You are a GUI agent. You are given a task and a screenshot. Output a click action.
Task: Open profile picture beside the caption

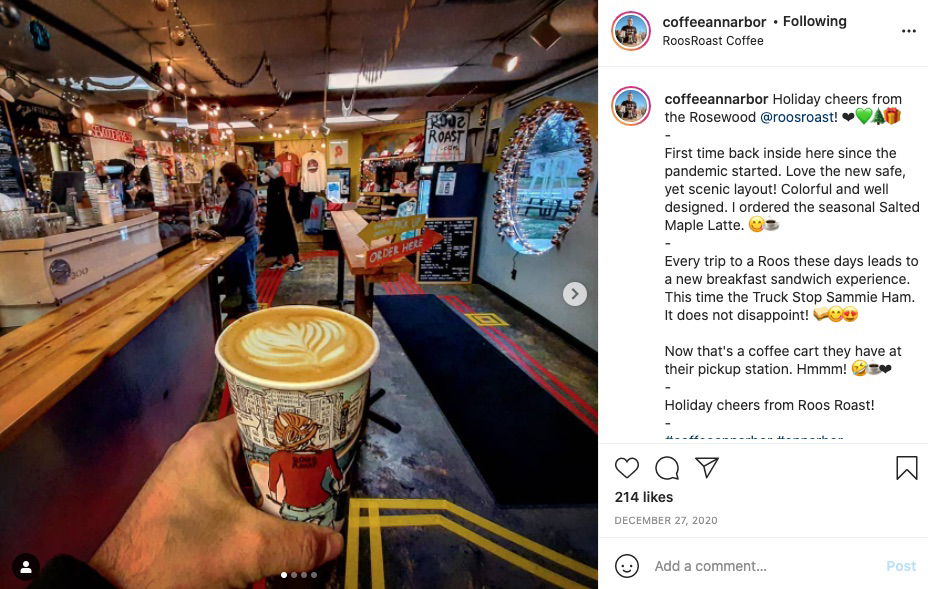[x=631, y=106]
